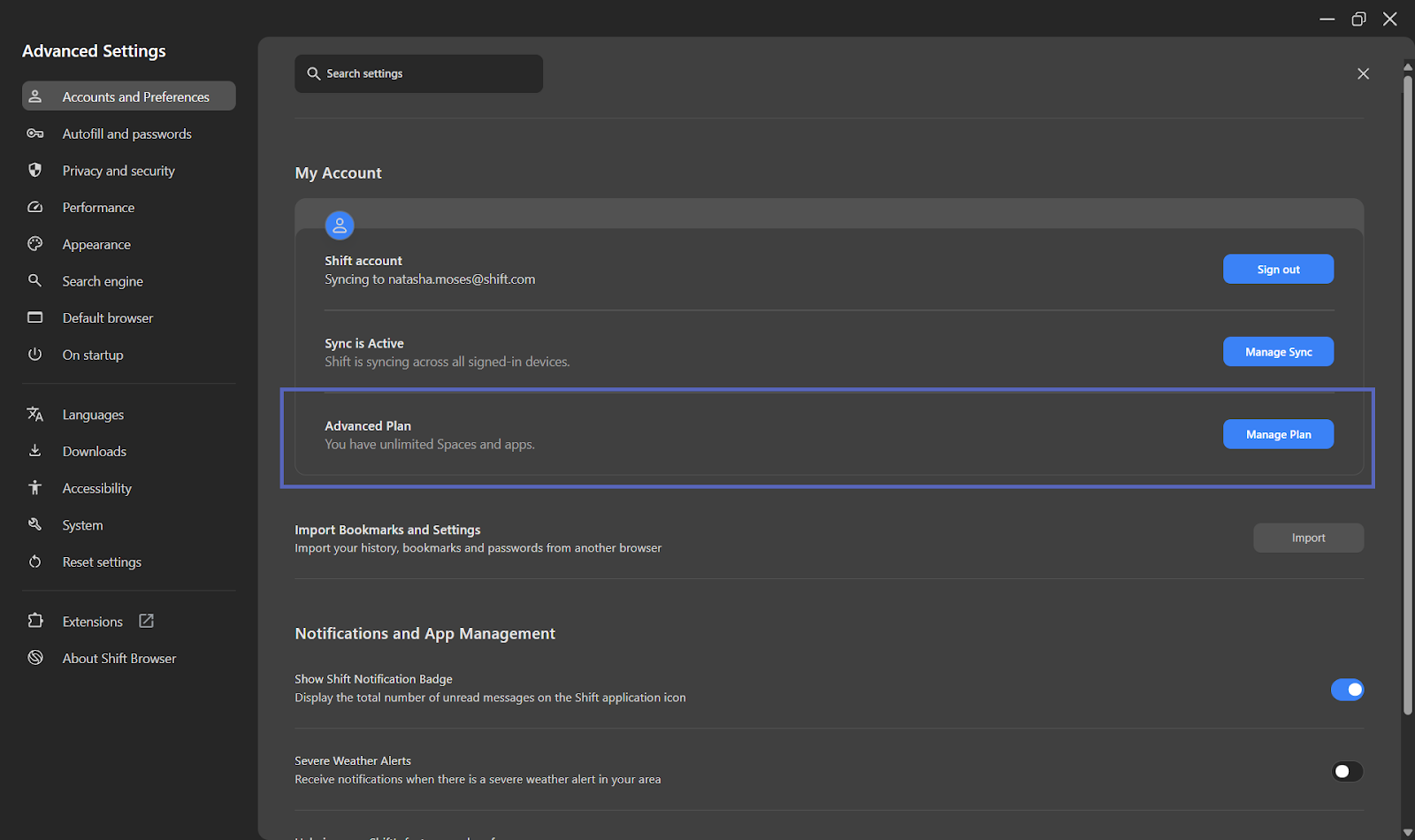
Task: Click the external link icon beside Extensions
Action: click(x=147, y=621)
